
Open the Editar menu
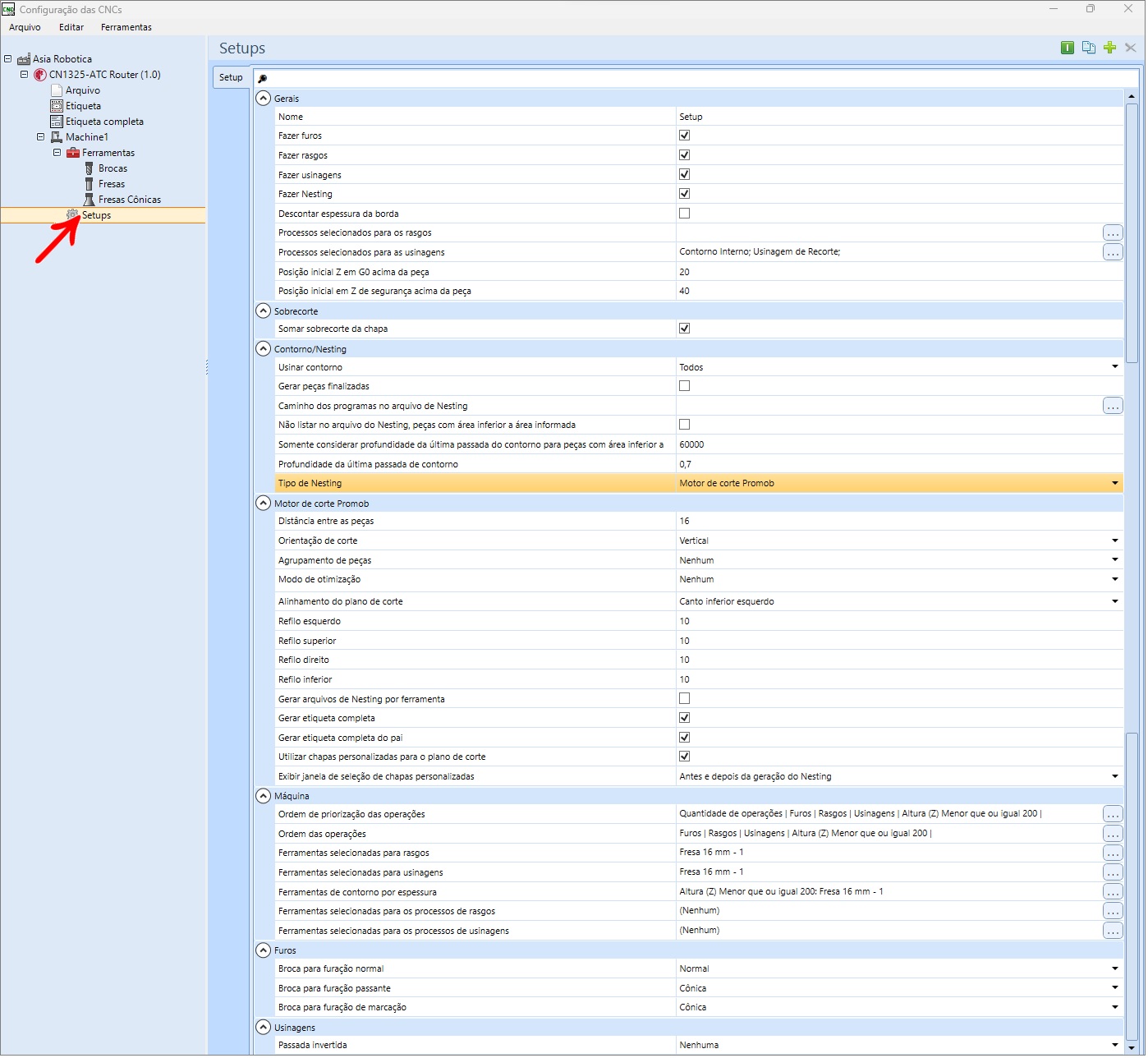point(71,27)
